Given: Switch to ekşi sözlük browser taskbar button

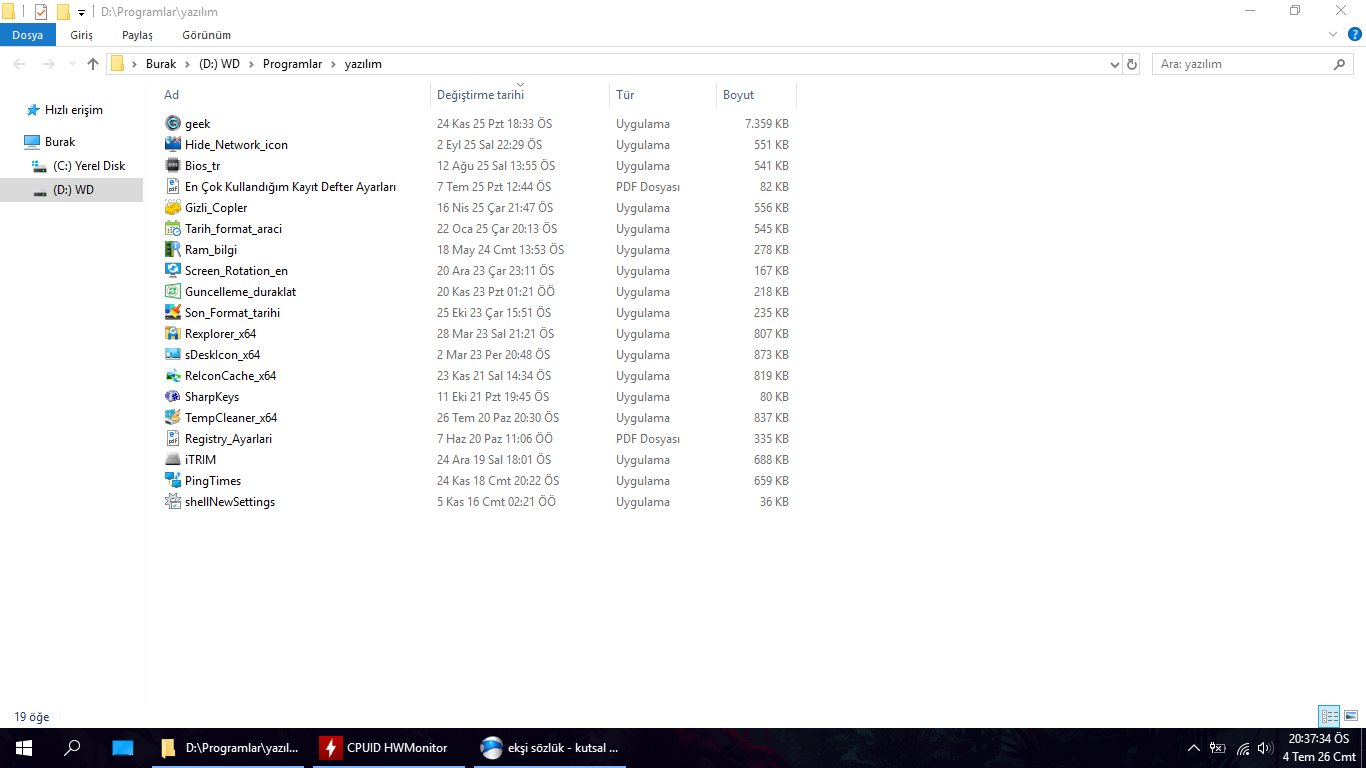Looking at the screenshot, I should point(550,747).
